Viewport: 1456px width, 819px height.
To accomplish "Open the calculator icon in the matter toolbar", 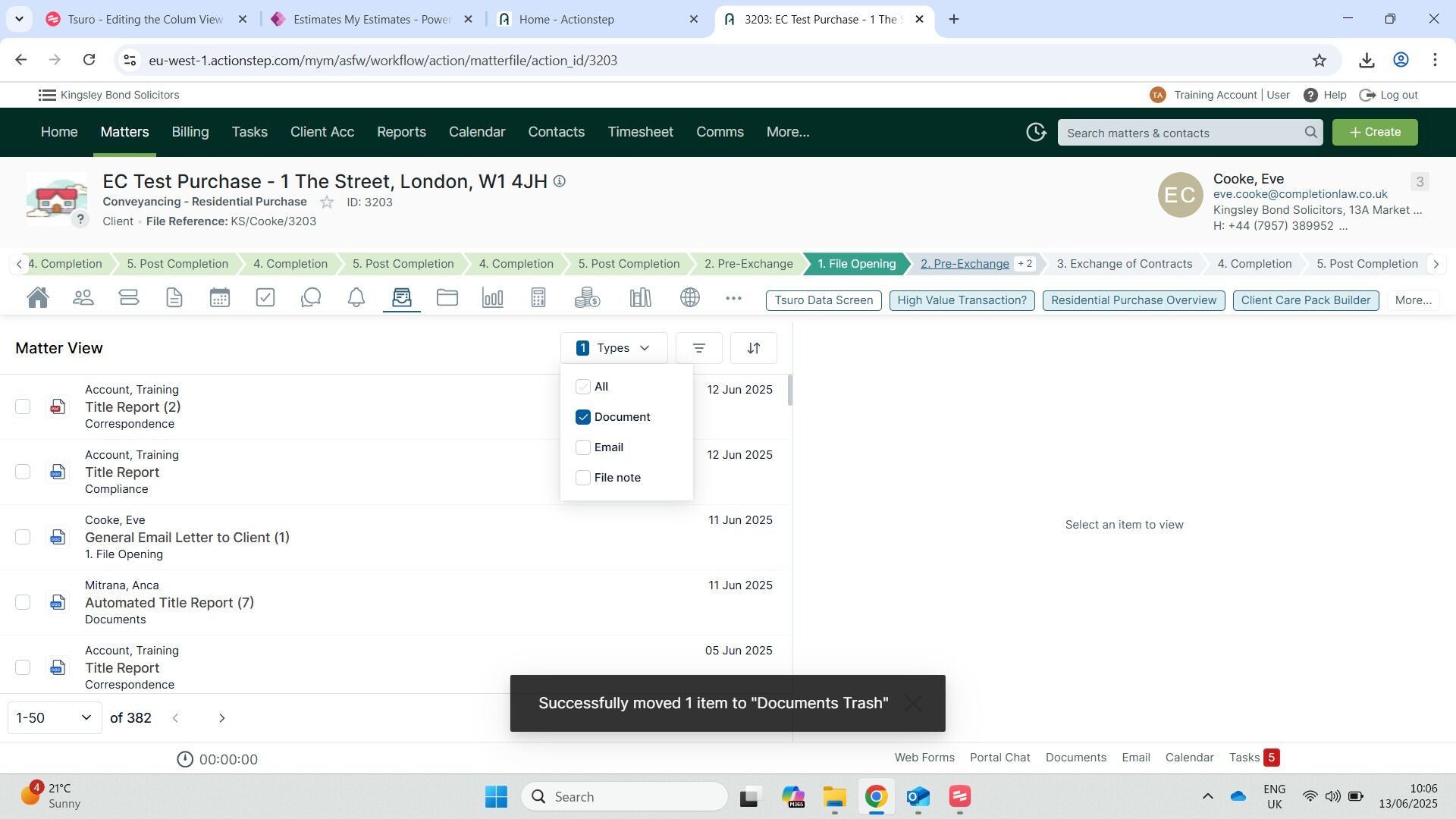I will pos(538,298).
